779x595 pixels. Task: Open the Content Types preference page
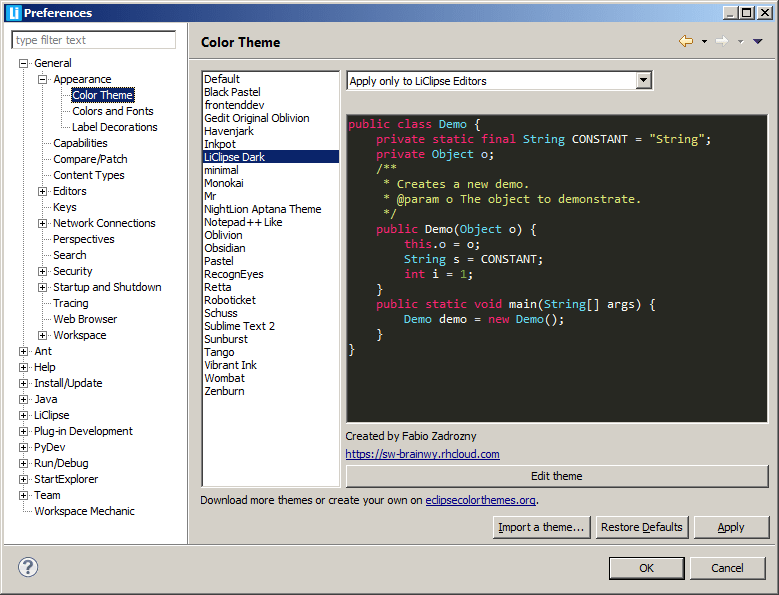tap(89, 175)
